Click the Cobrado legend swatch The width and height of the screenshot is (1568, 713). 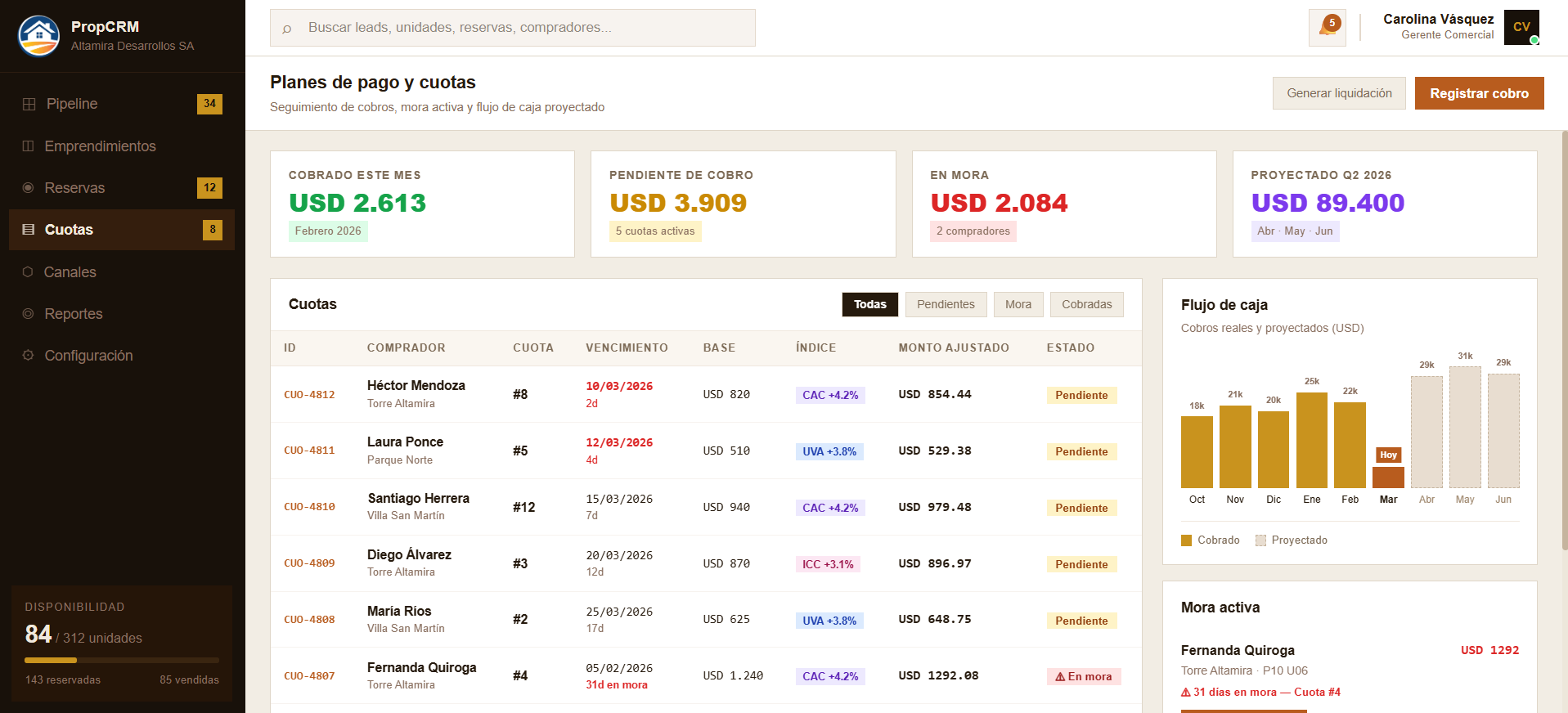click(1186, 540)
